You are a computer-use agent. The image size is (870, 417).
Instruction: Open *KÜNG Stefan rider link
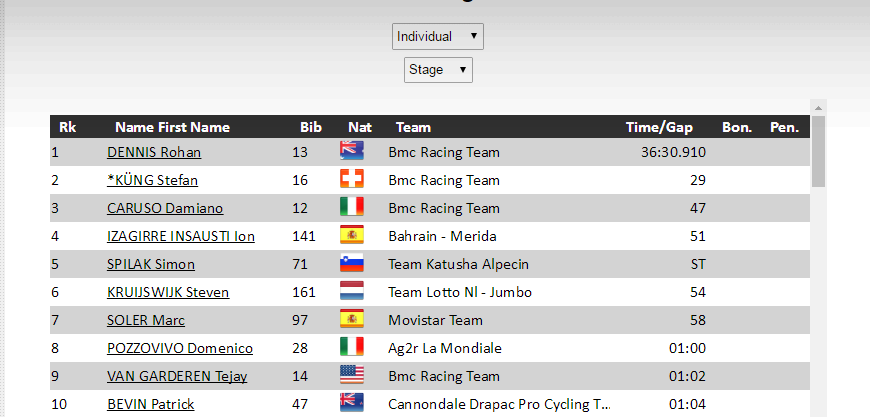[152, 180]
